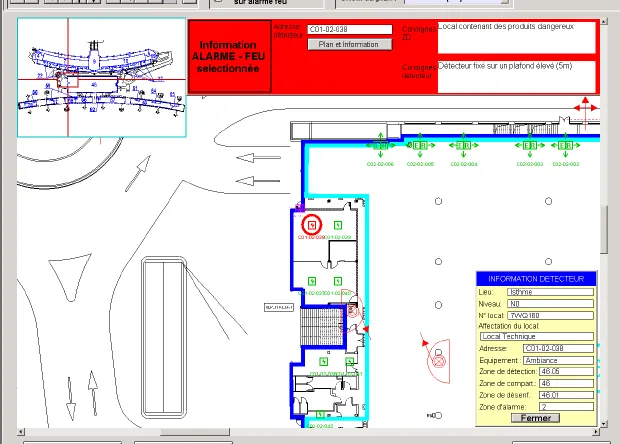Image resolution: width=620 pixels, height=444 pixels.
Task: Click the ER detector labeled C02-02-002
Action: pos(565,145)
